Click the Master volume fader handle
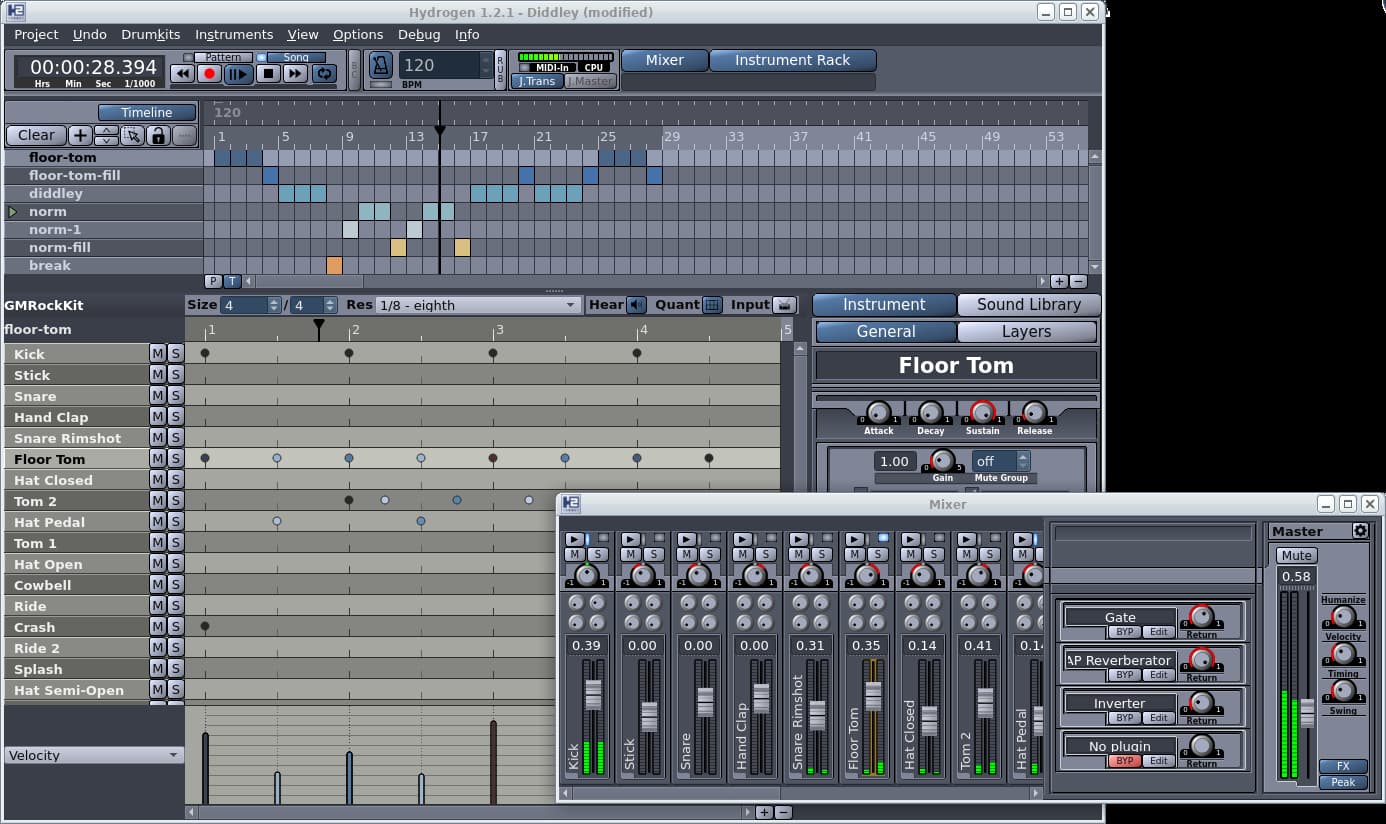The width and height of the screenshot is (1386, 824). [1307, 713]
